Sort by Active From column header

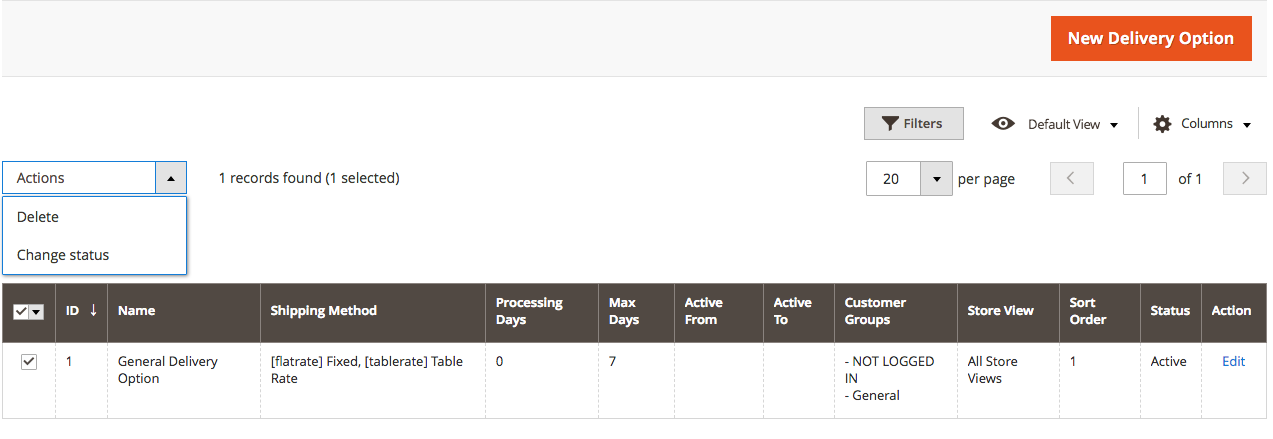tap(718, 311)
